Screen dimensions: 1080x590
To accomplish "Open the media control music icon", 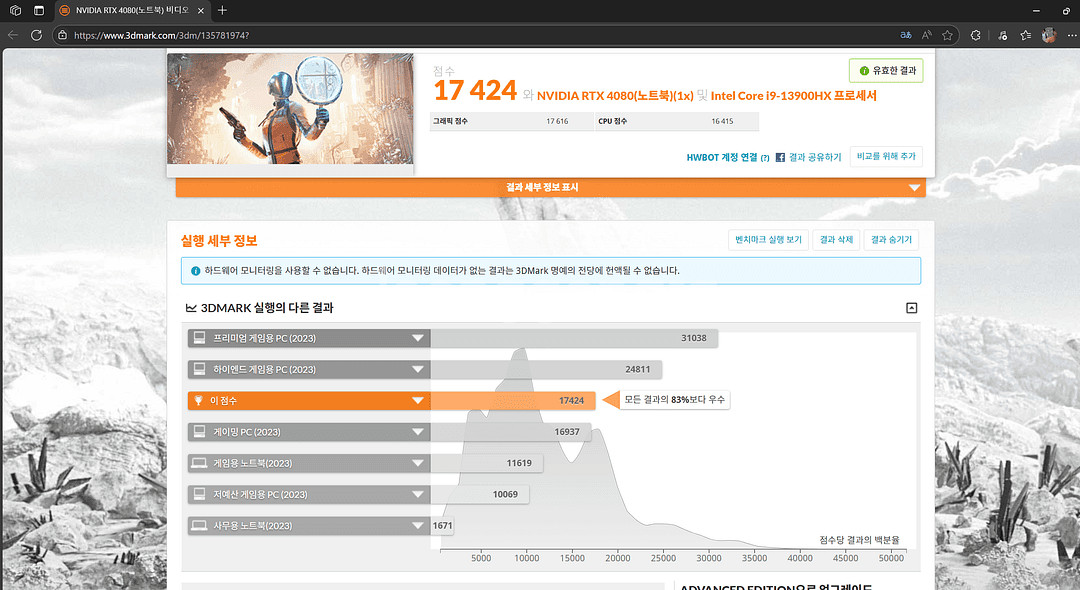I will tap(1002, 35).
